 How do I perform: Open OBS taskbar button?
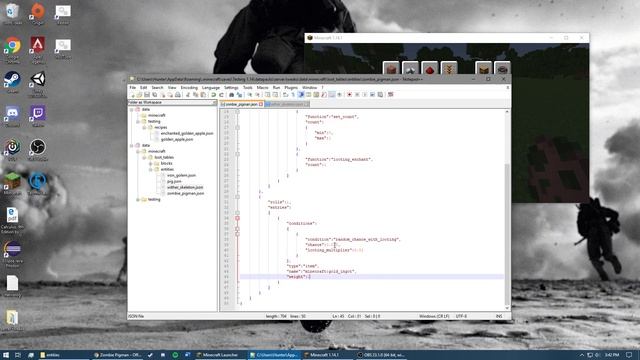[381, 355]
